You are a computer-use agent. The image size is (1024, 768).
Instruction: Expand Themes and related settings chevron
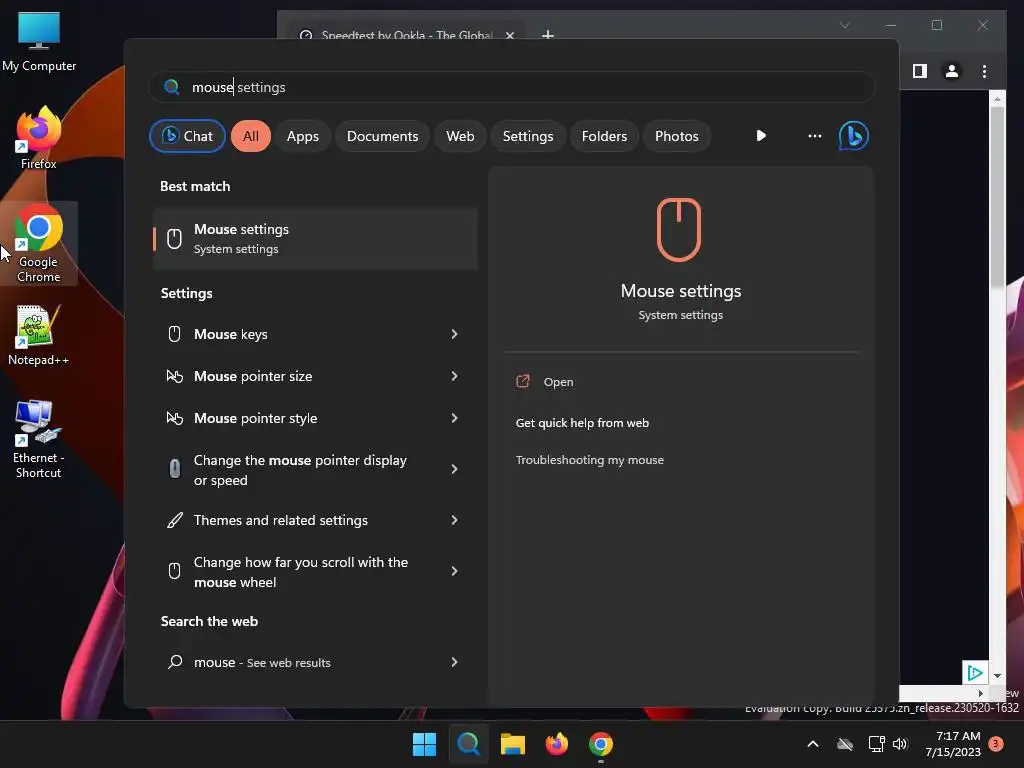tap(455, 520)
